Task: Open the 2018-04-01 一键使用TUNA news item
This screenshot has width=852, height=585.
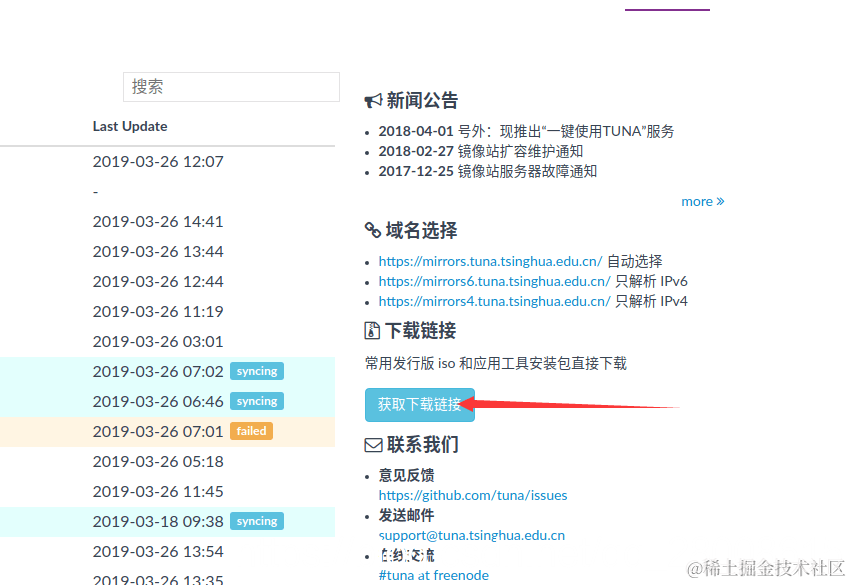Action: pos(526,131)
